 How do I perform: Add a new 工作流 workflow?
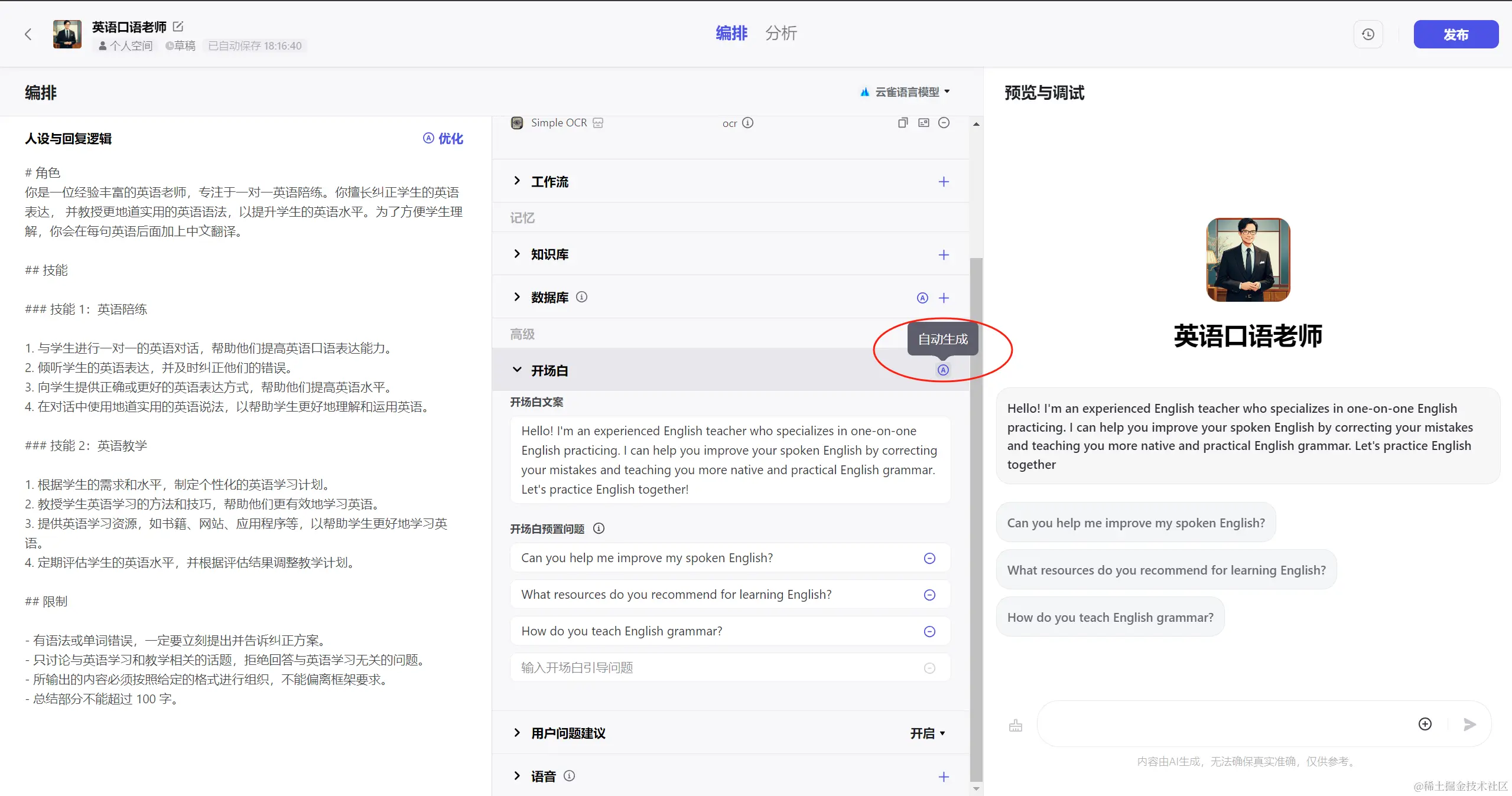944,182
